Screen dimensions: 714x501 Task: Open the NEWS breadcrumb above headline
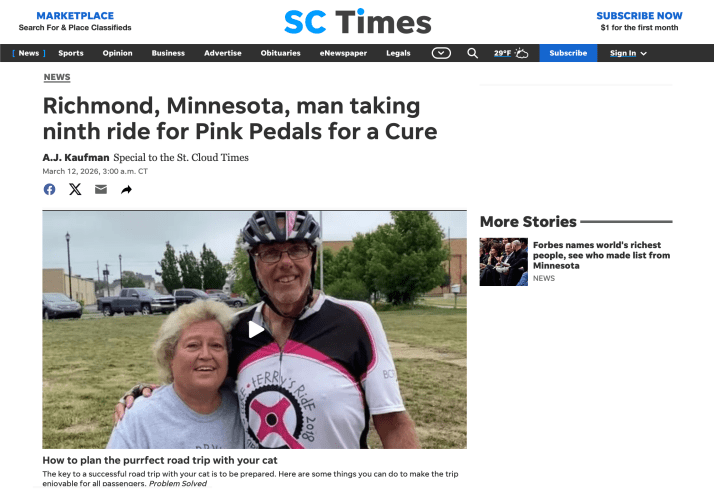click(57, 77)
